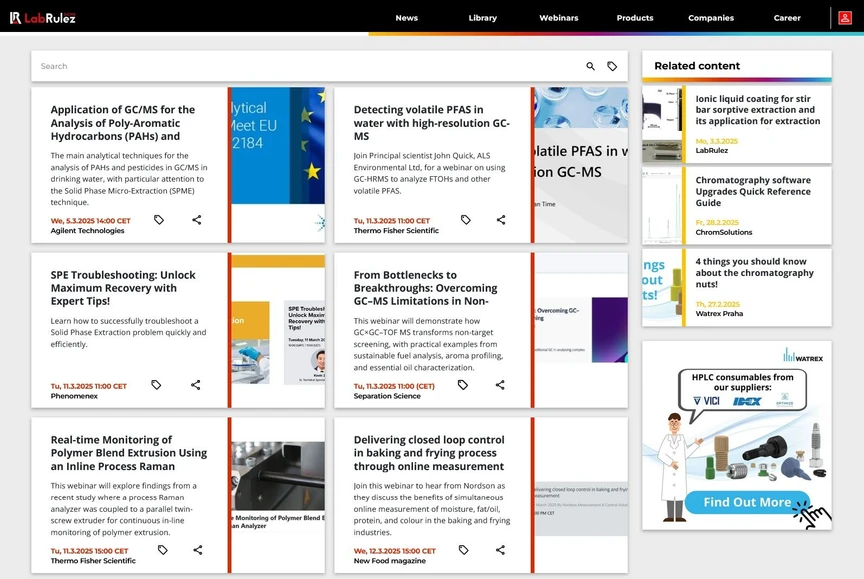Click the Watrex logo in the ad
Image resolution: width=864 pixels, height=579 pixels.
803,355
